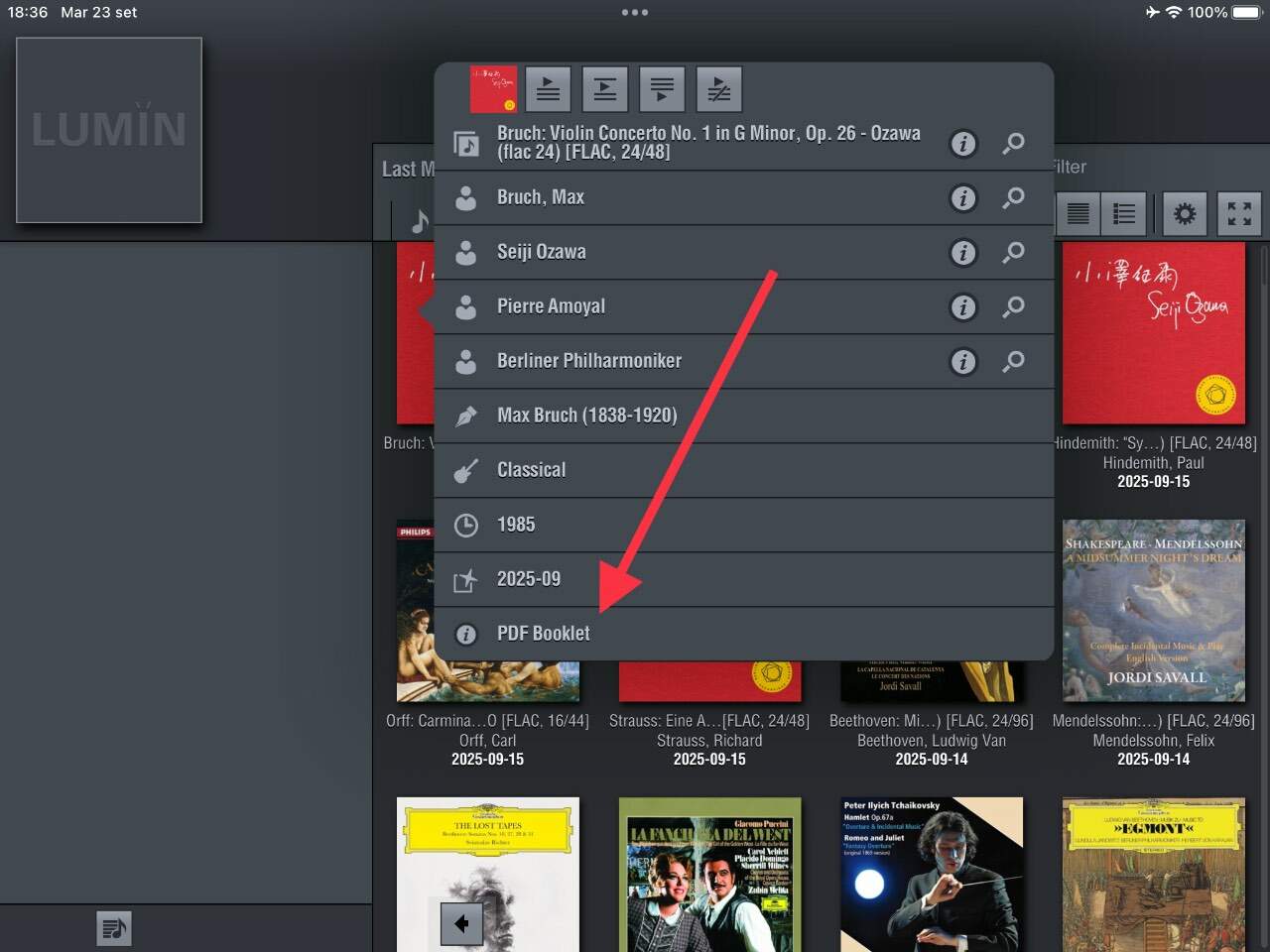The width and height of the screenshot is (1270, 952).
Task: Switch to bulleted list view
Action: tap(1124, 213)
